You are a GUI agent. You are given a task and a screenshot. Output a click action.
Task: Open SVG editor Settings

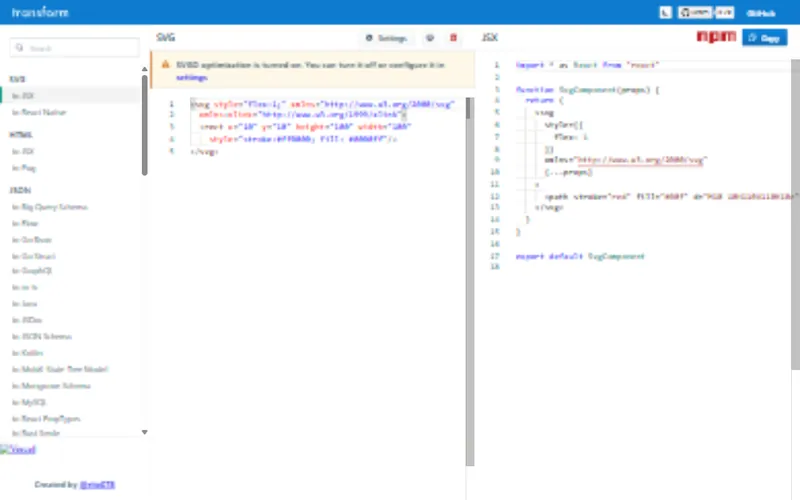click(x=386, y=38)
